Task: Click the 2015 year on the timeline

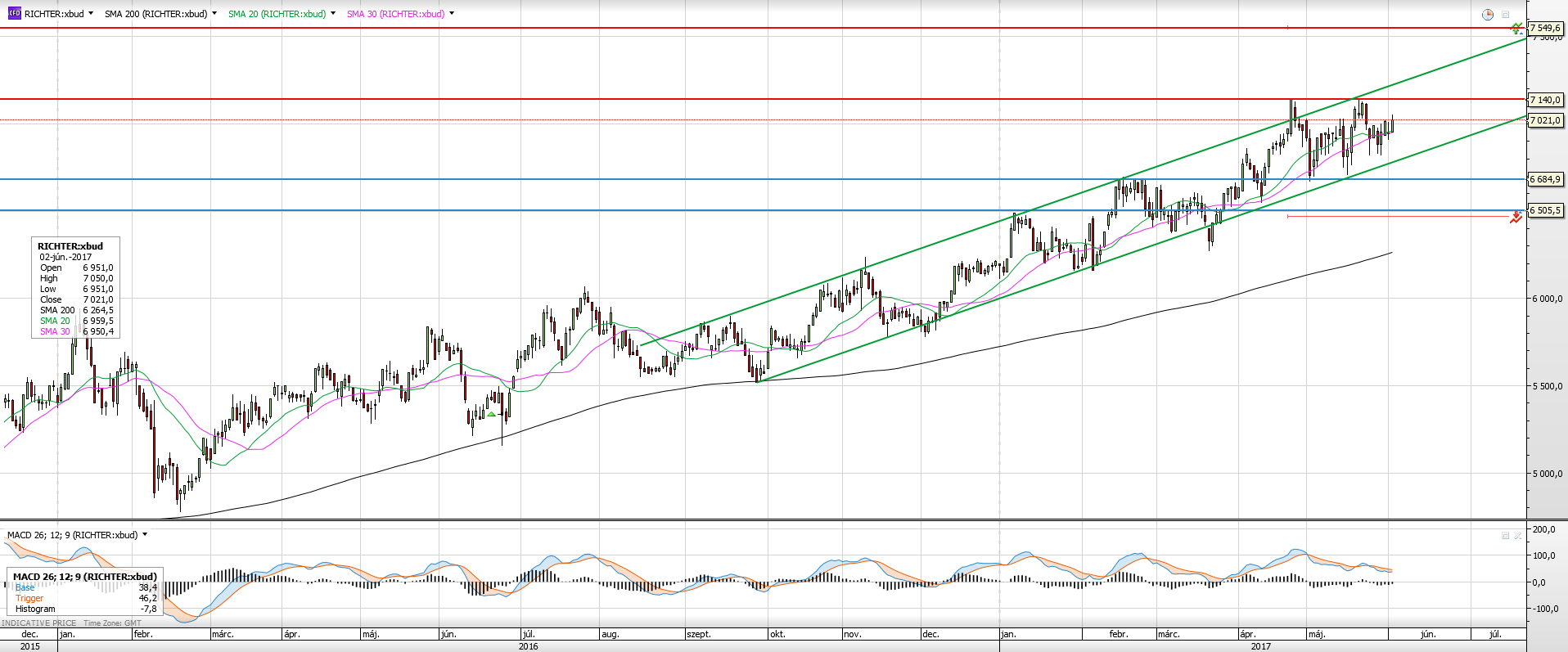Action: [x=30, y=646]
